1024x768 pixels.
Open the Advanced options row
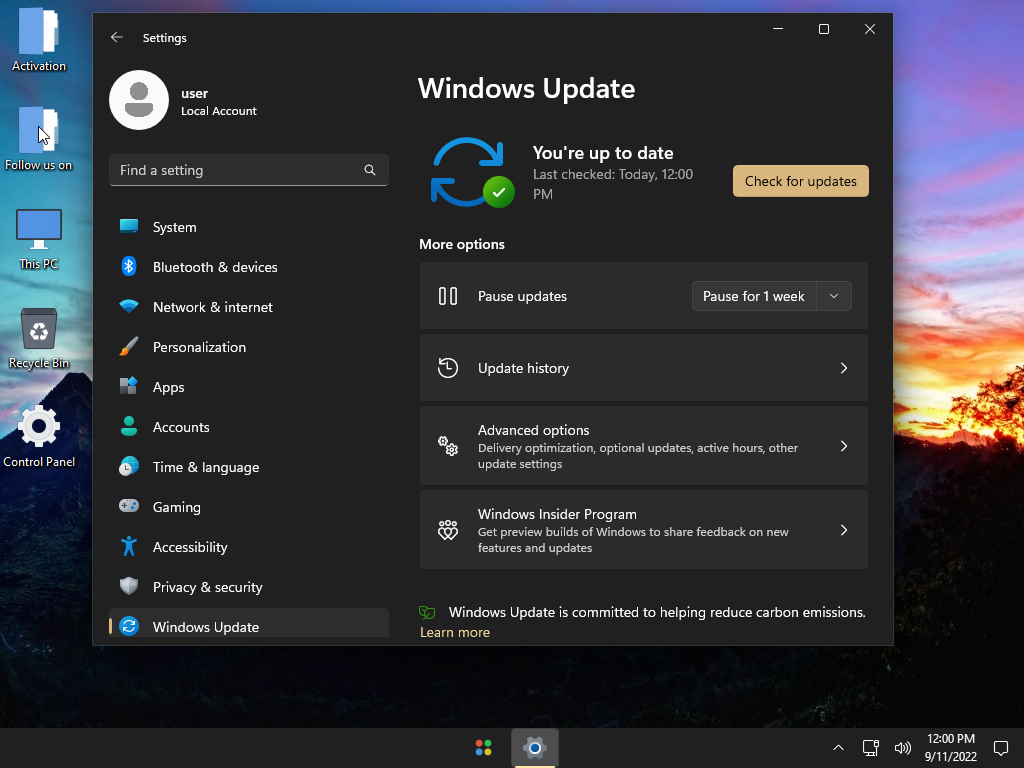point(643,446)
